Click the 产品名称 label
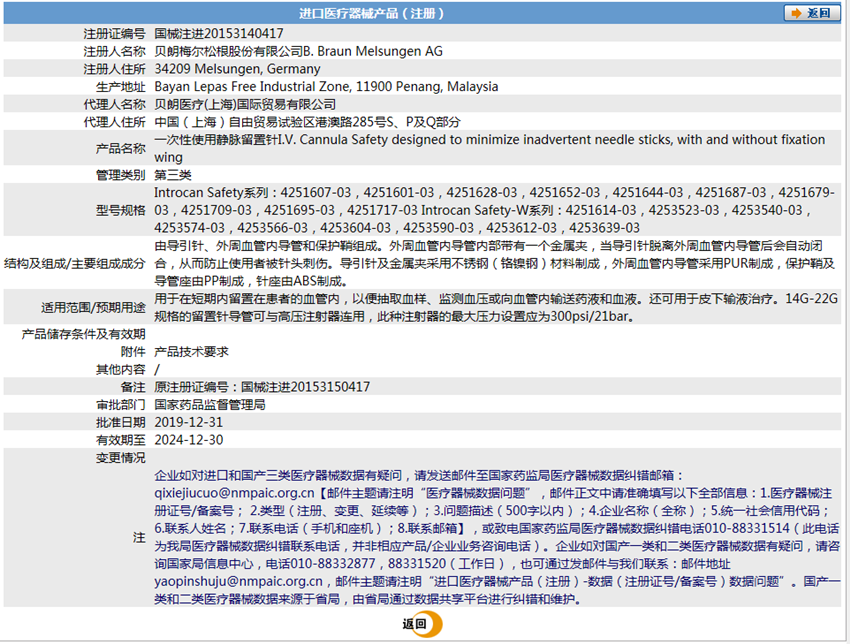 [x=121, y=149]
